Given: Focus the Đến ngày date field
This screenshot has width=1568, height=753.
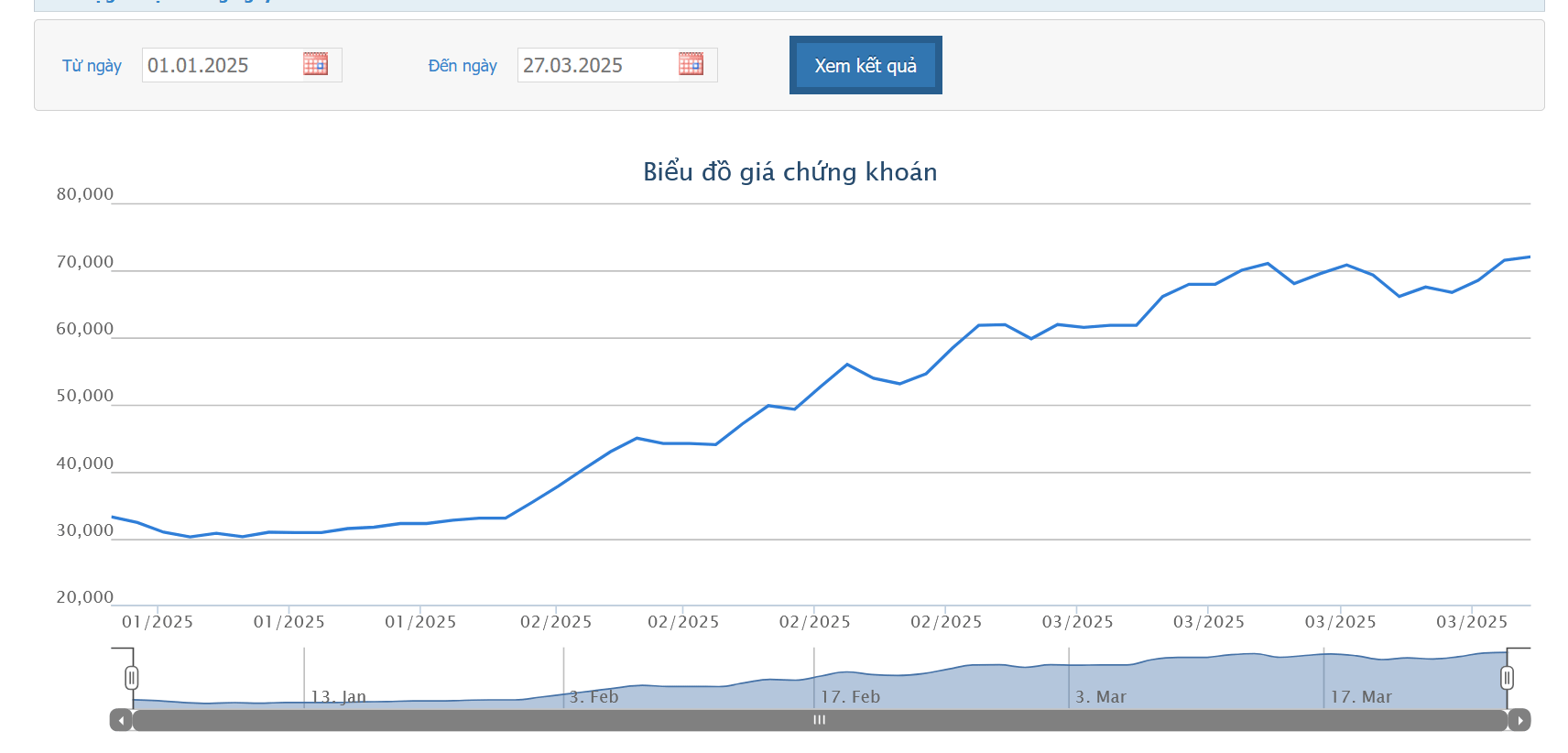Looking at the screenshot, I should point(597,65).
